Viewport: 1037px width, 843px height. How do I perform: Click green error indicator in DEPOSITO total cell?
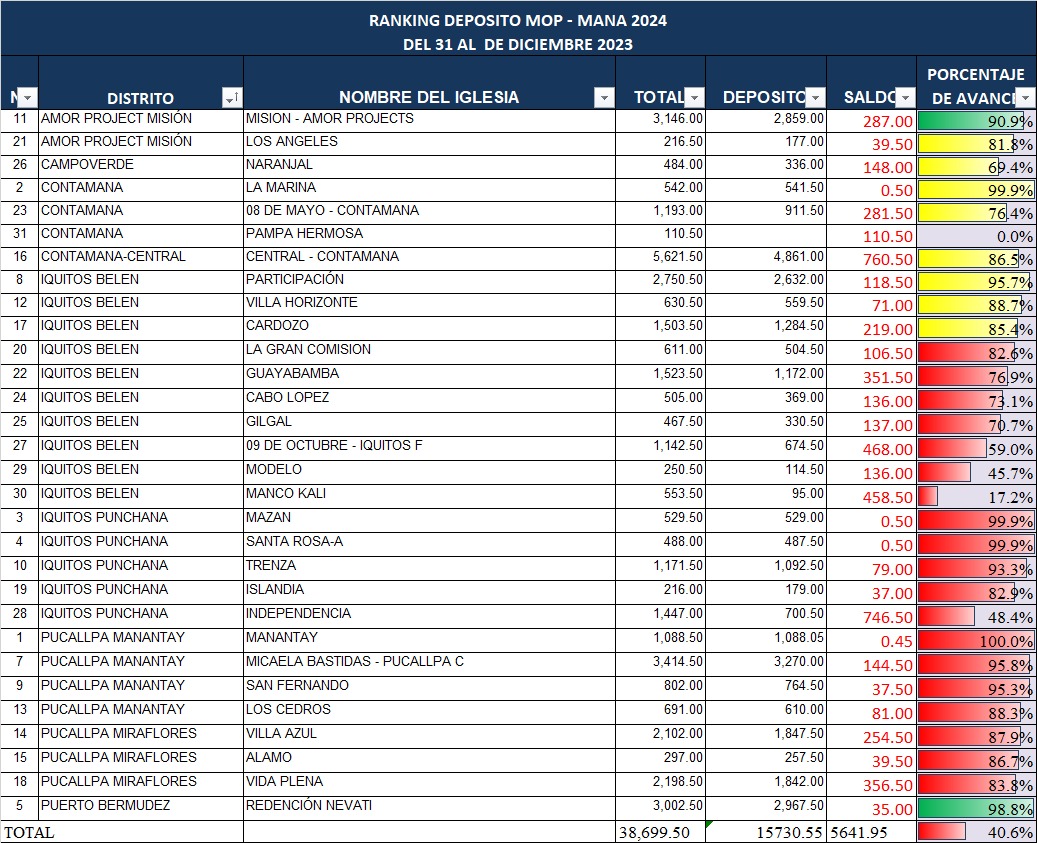coord(710,825)
